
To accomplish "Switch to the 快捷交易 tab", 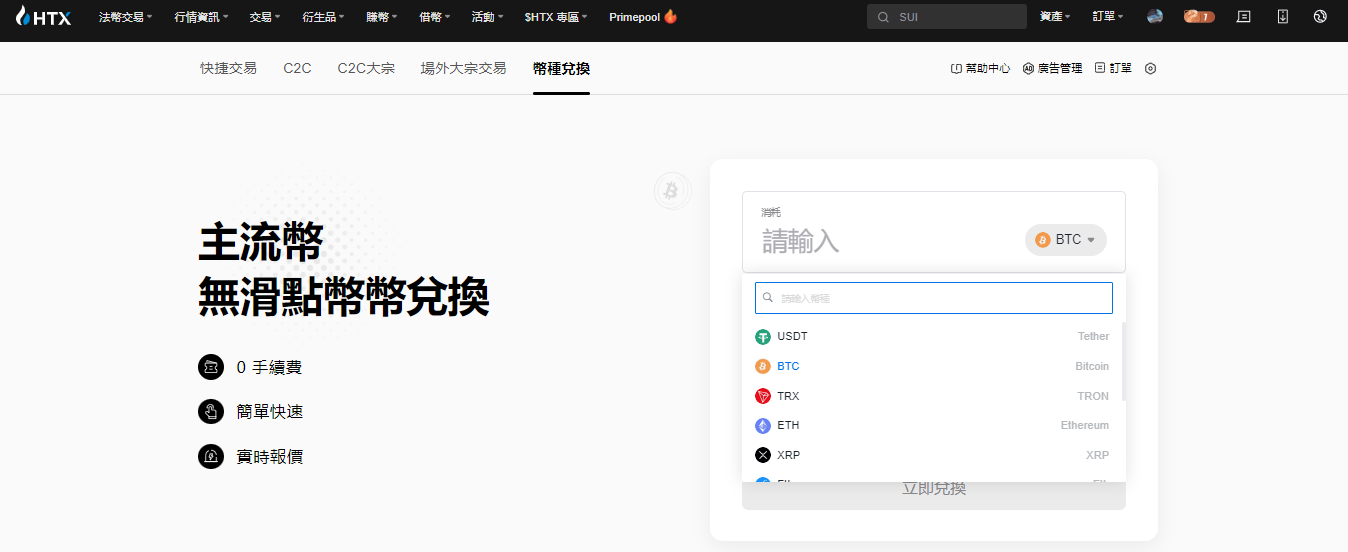I will point(228,68).
